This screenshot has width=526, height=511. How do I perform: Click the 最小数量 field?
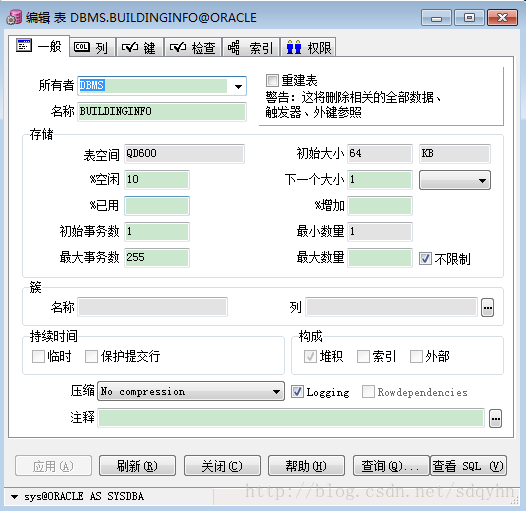coord(380,232)
